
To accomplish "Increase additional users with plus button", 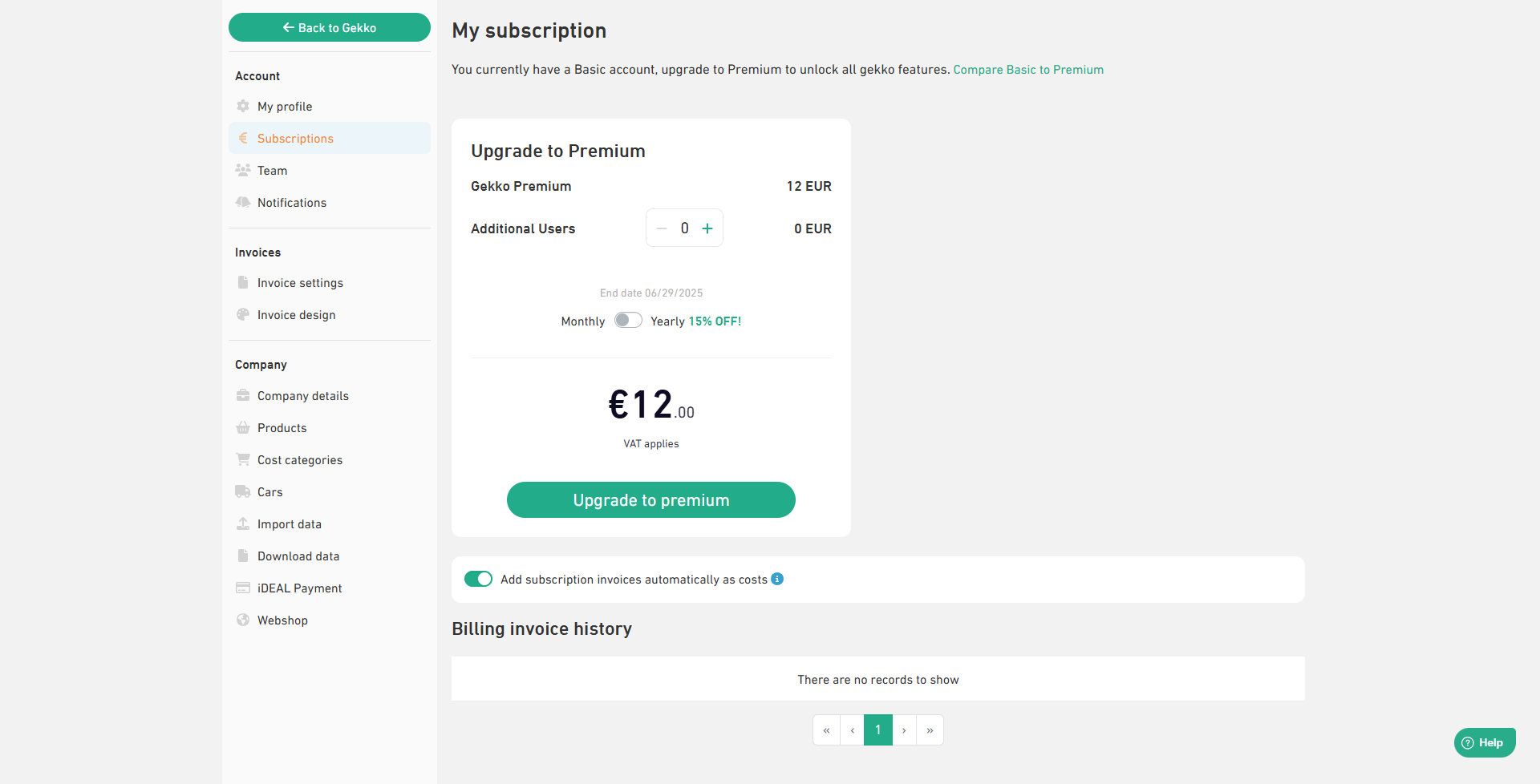I will tap(707, 228).
